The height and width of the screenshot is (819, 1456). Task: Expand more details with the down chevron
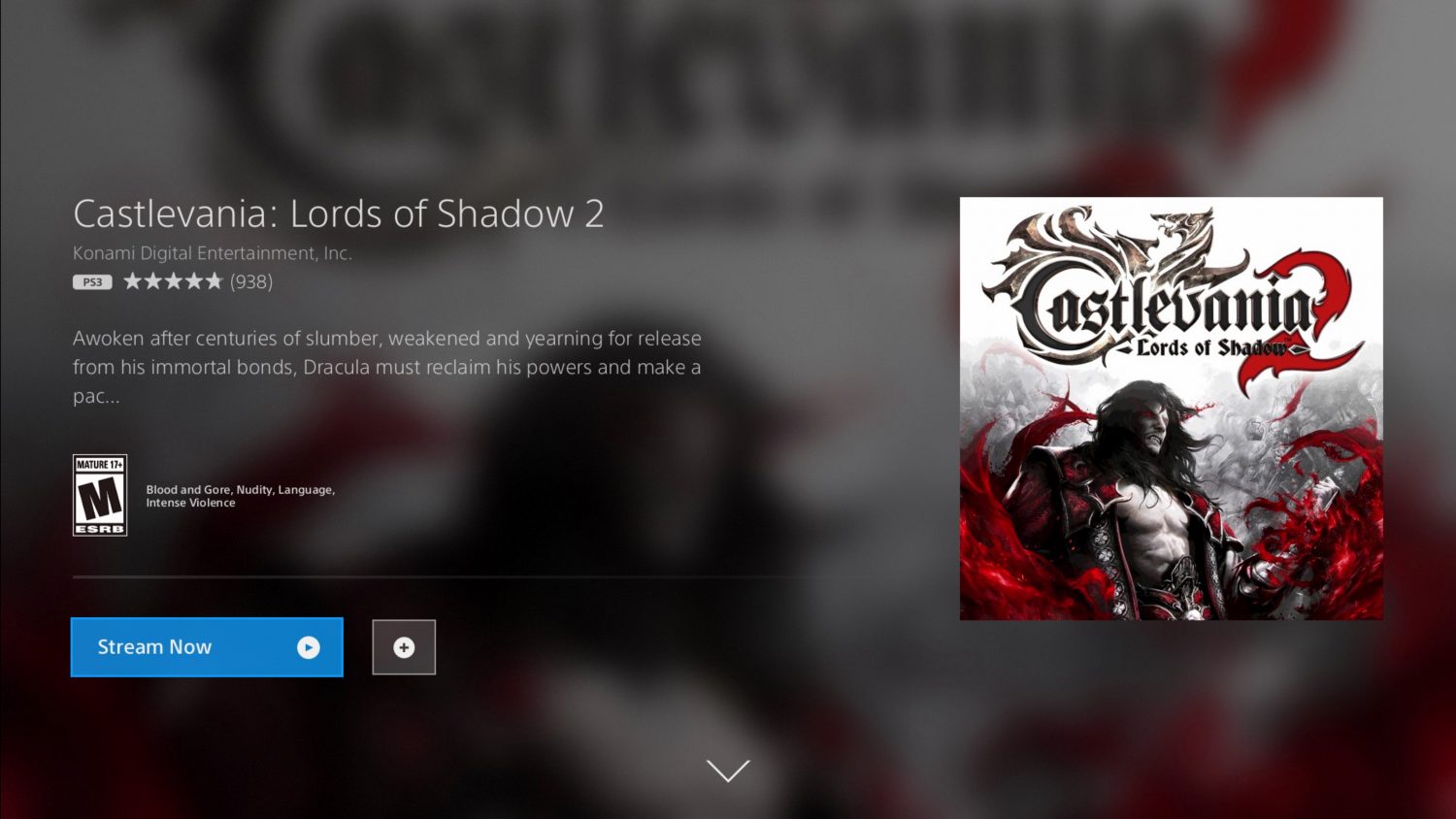pos(728,770)
